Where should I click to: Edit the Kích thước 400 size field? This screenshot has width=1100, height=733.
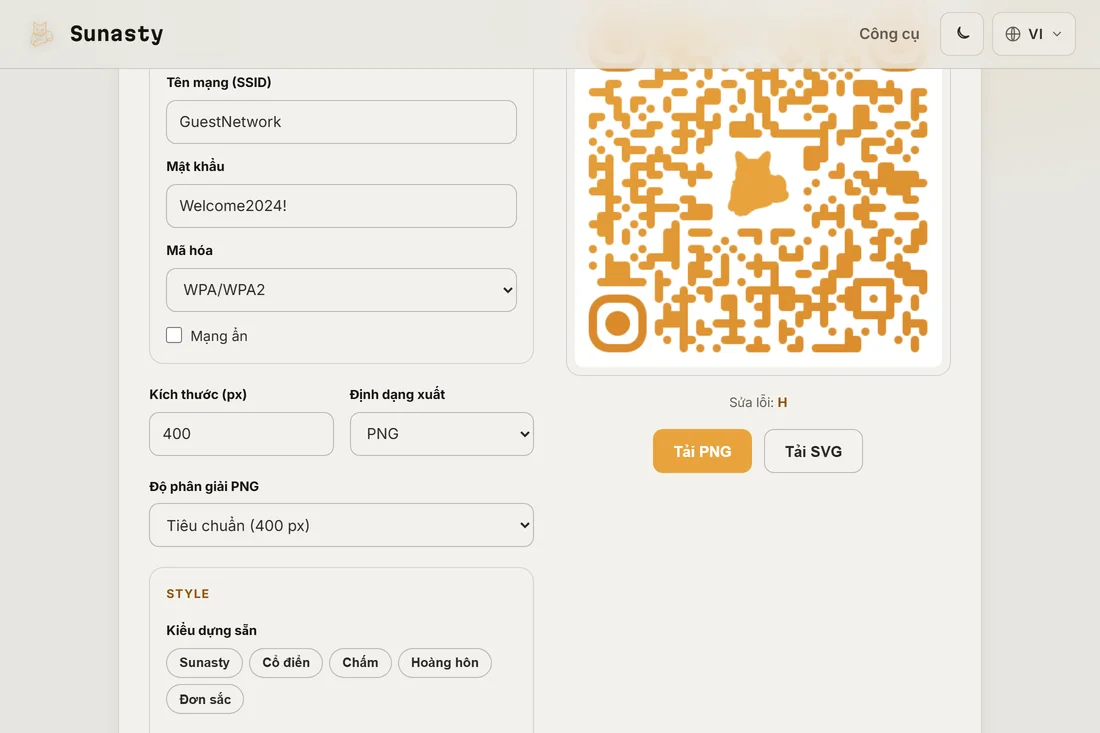241,434
